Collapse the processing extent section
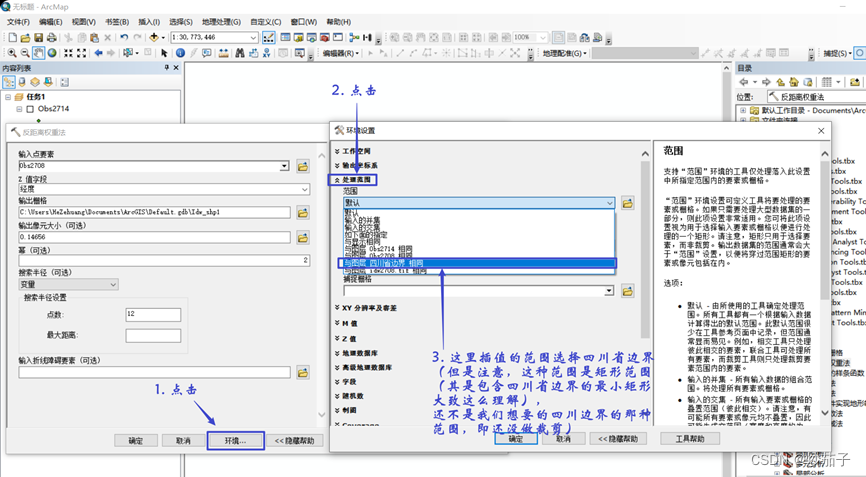 tap(356, 180)
